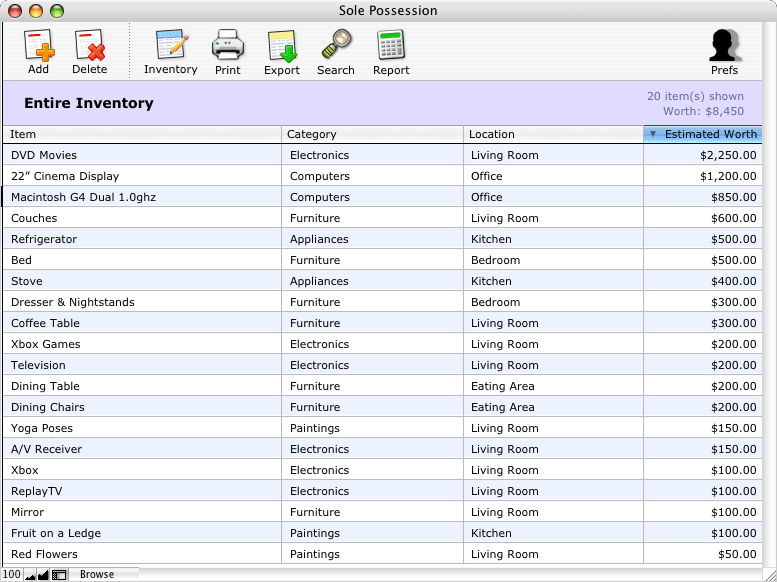Image resolution: width=777 pixels, height=582 pixels.
Task: Click the zoom level 100 box
Action: (x=11, y=575)
